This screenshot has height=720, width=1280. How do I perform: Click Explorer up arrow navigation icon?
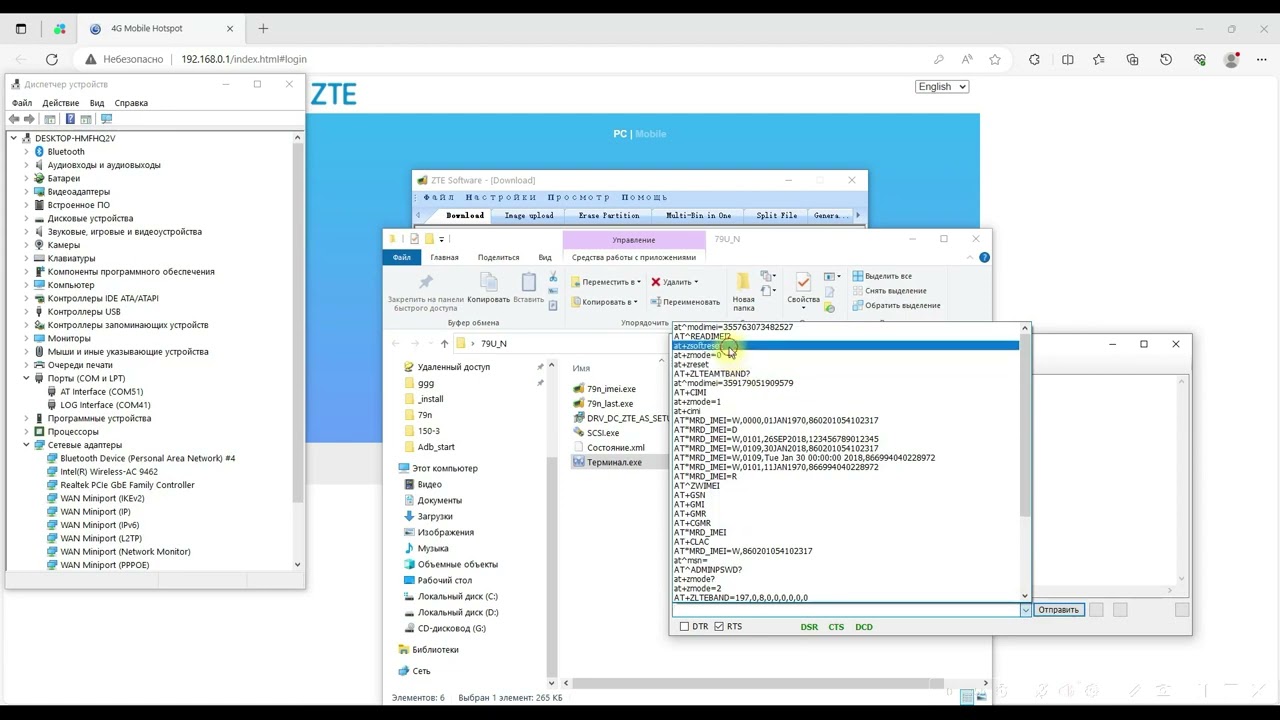click(x=444, y=343)
